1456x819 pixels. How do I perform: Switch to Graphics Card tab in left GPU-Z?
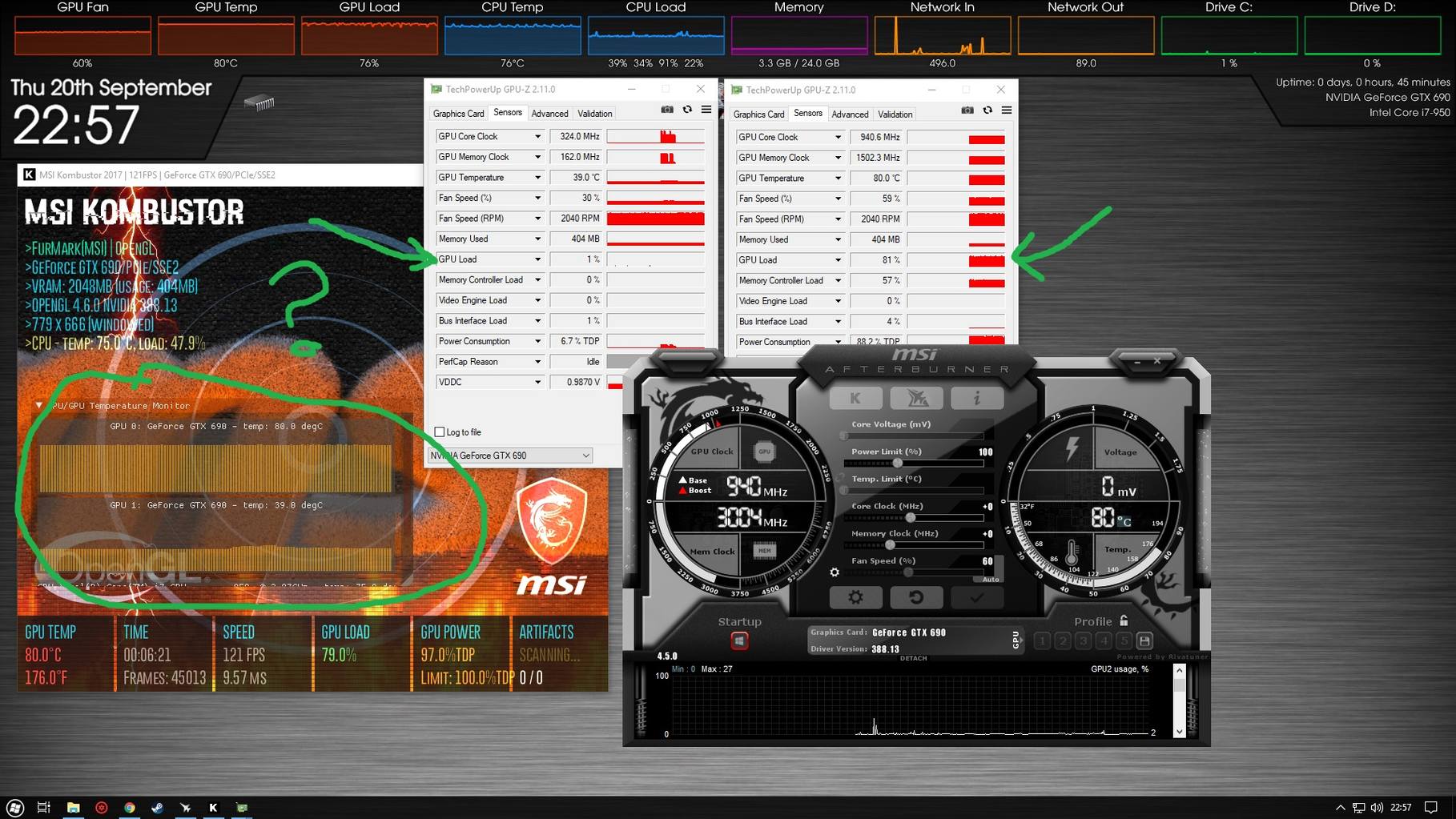pyautogui.click(x=459, y=114)
